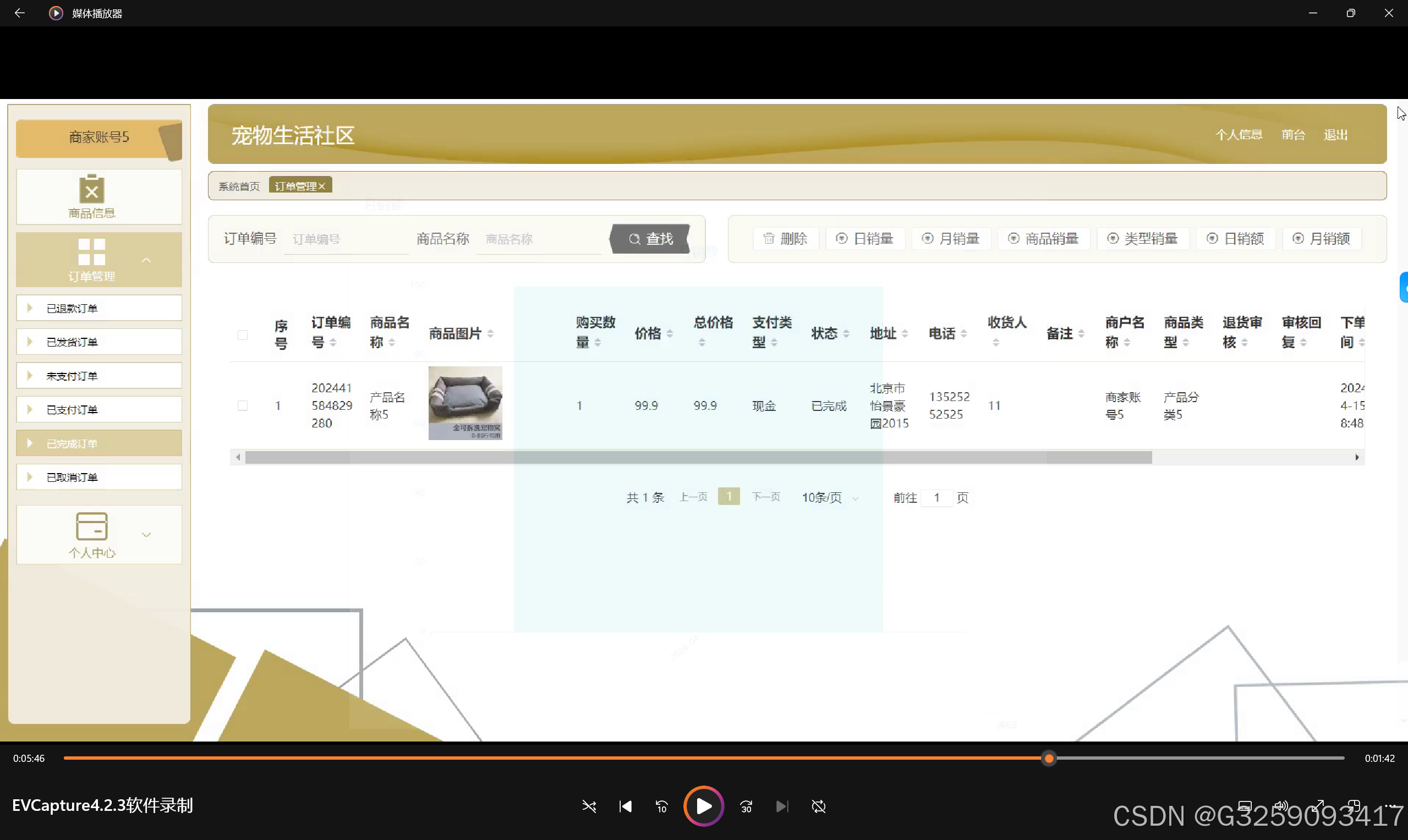Open 已取消订单 in the sidebar
Screen dimensions: 1408x840
pos(99,477)
